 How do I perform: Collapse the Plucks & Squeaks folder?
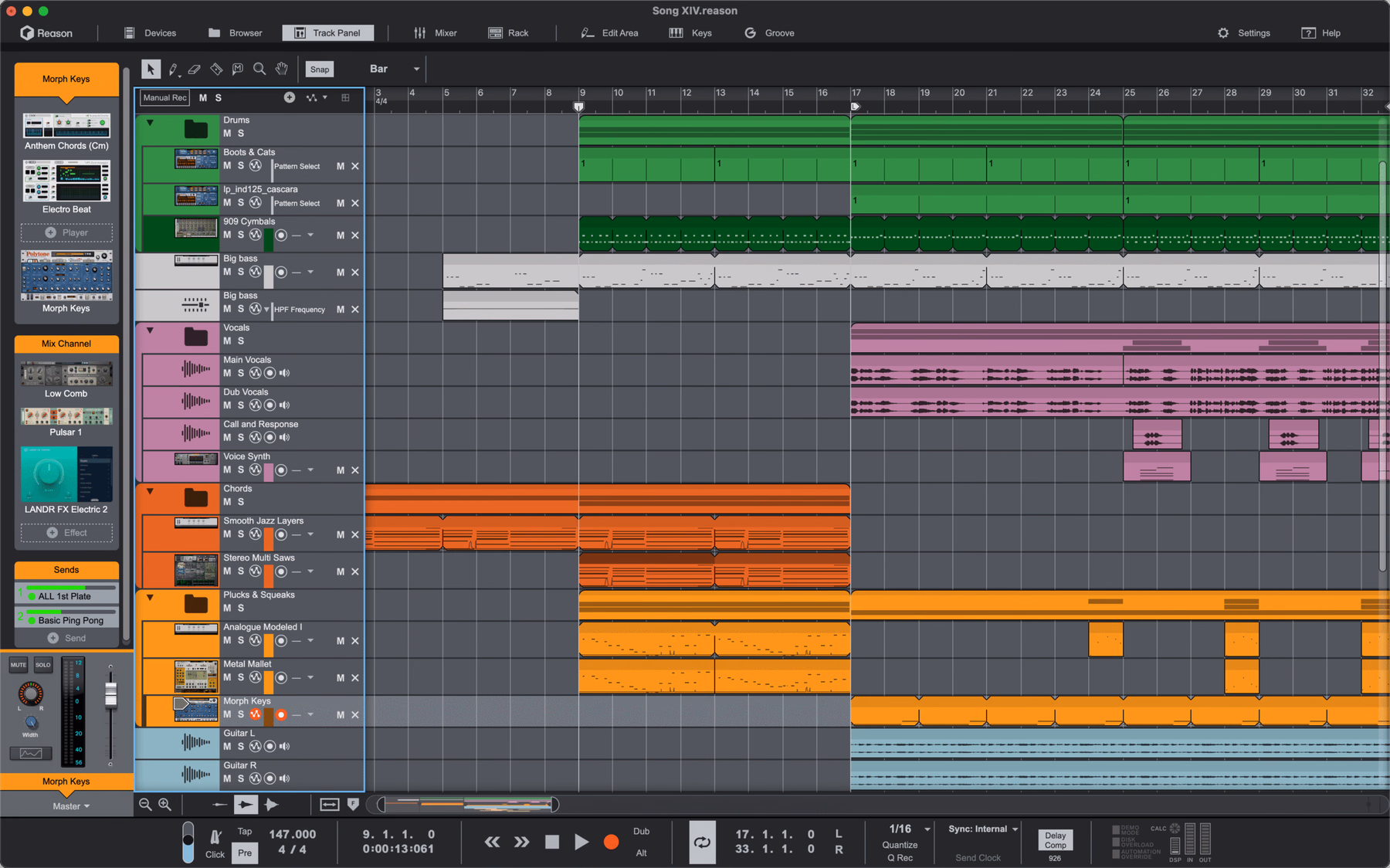pos(151,597)
